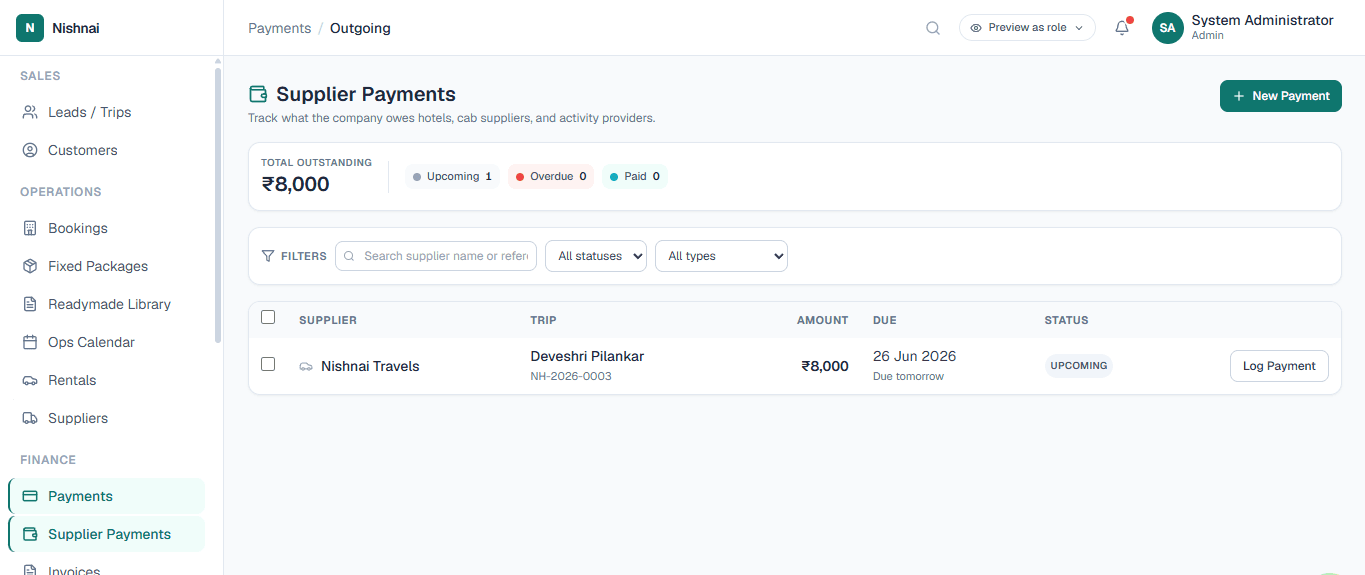Click the sidebar scrollbar
Viewport: 1365px width, 575px height.
218,205
